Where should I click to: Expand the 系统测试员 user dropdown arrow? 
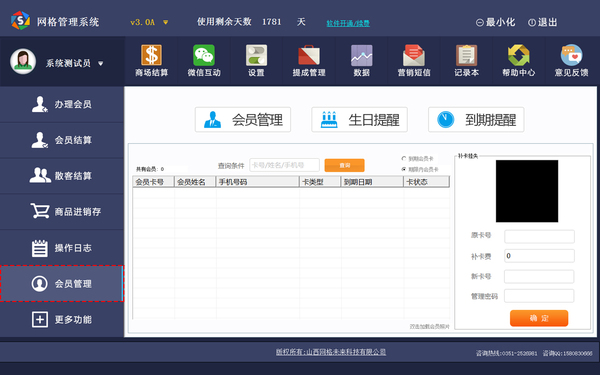click(x=101, y=64)
